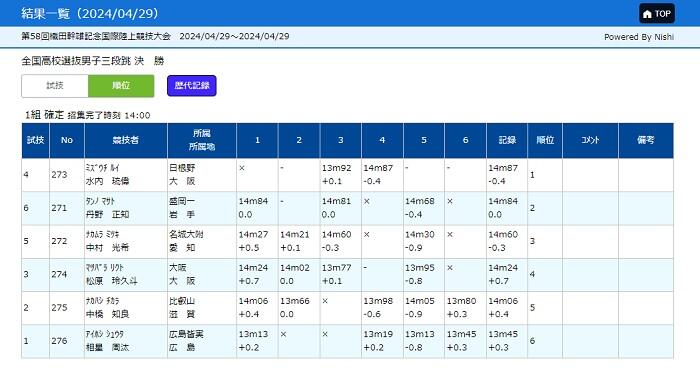The image size is (700, 381).
Task: Click attempt 3 result 13m92 +0.1
Action: pos(340,175)
